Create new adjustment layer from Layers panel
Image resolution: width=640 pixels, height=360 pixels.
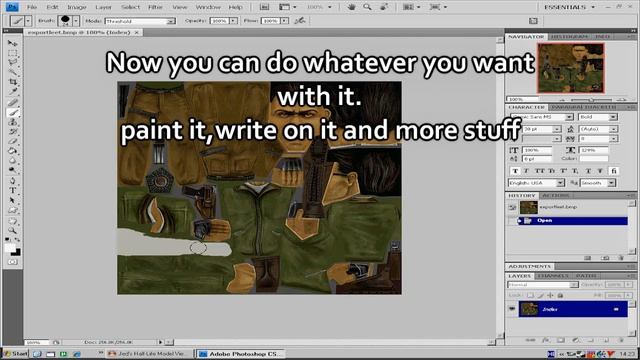point(576,340)
